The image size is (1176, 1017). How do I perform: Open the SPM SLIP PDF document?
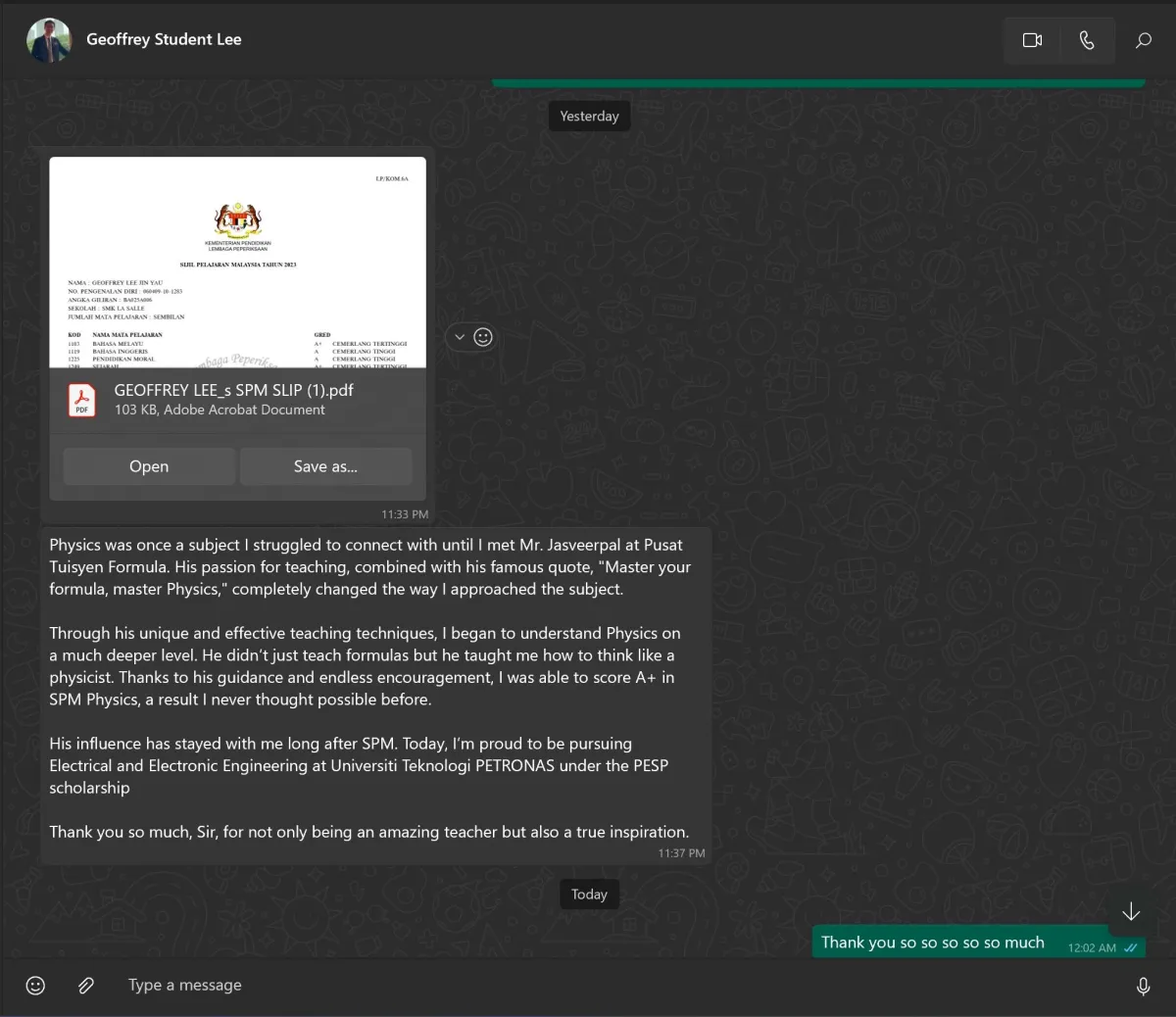(149, 466)
